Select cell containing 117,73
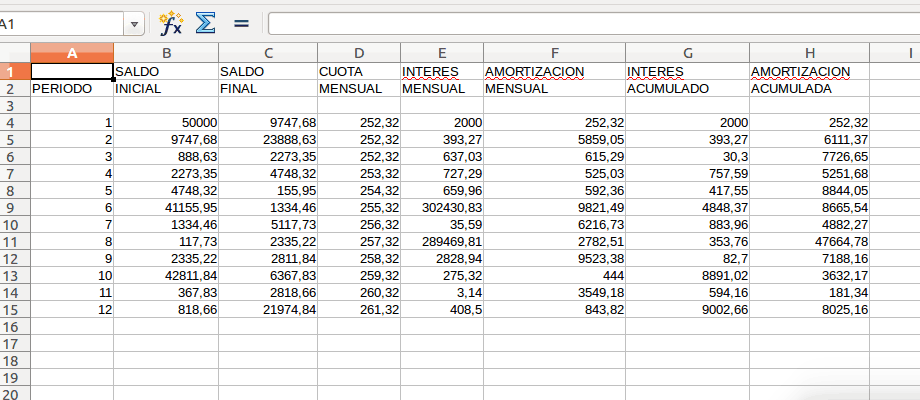This screenshot has height=400, width=920. (166, 242)
